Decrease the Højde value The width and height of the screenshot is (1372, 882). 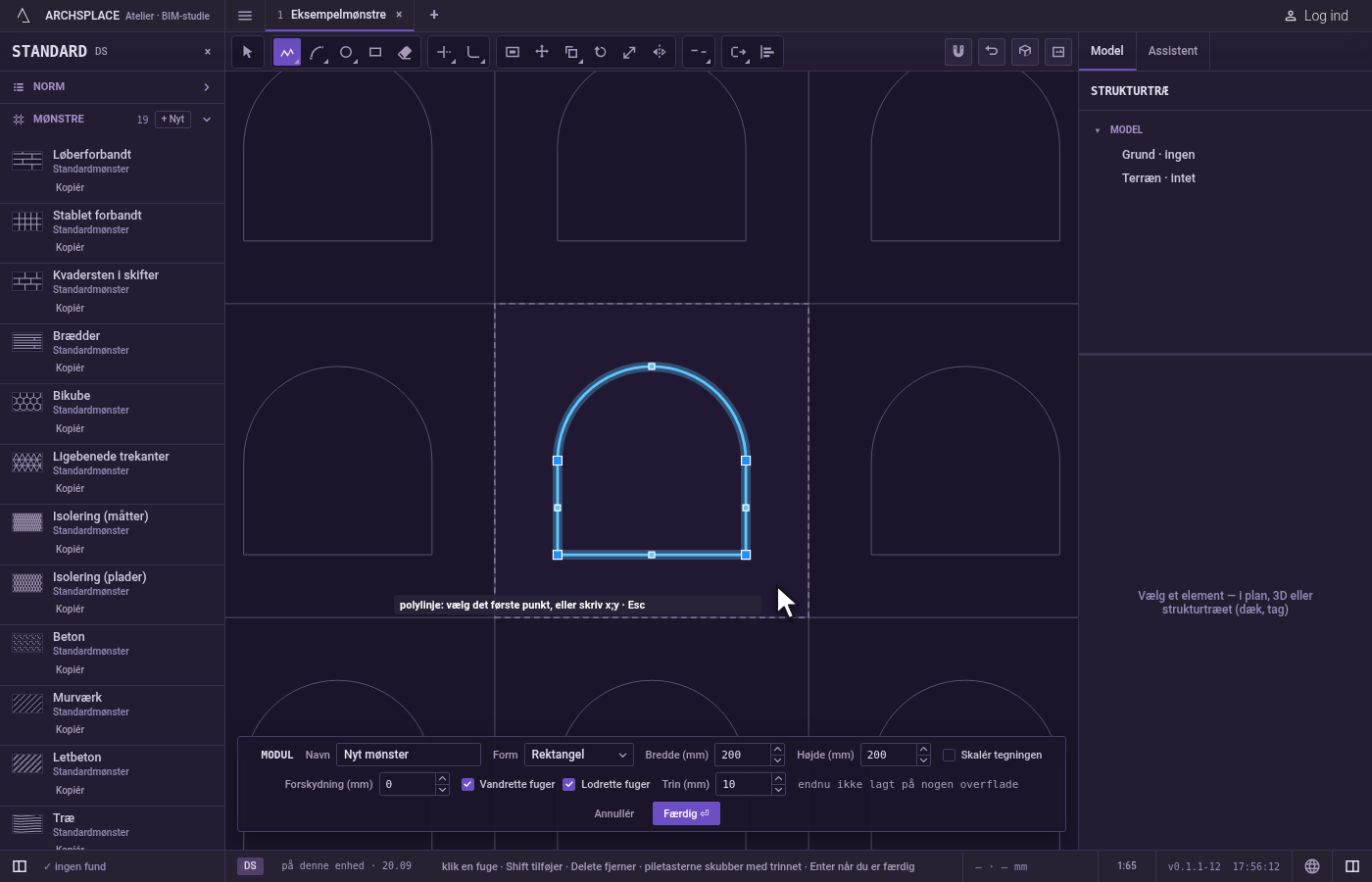923,760
